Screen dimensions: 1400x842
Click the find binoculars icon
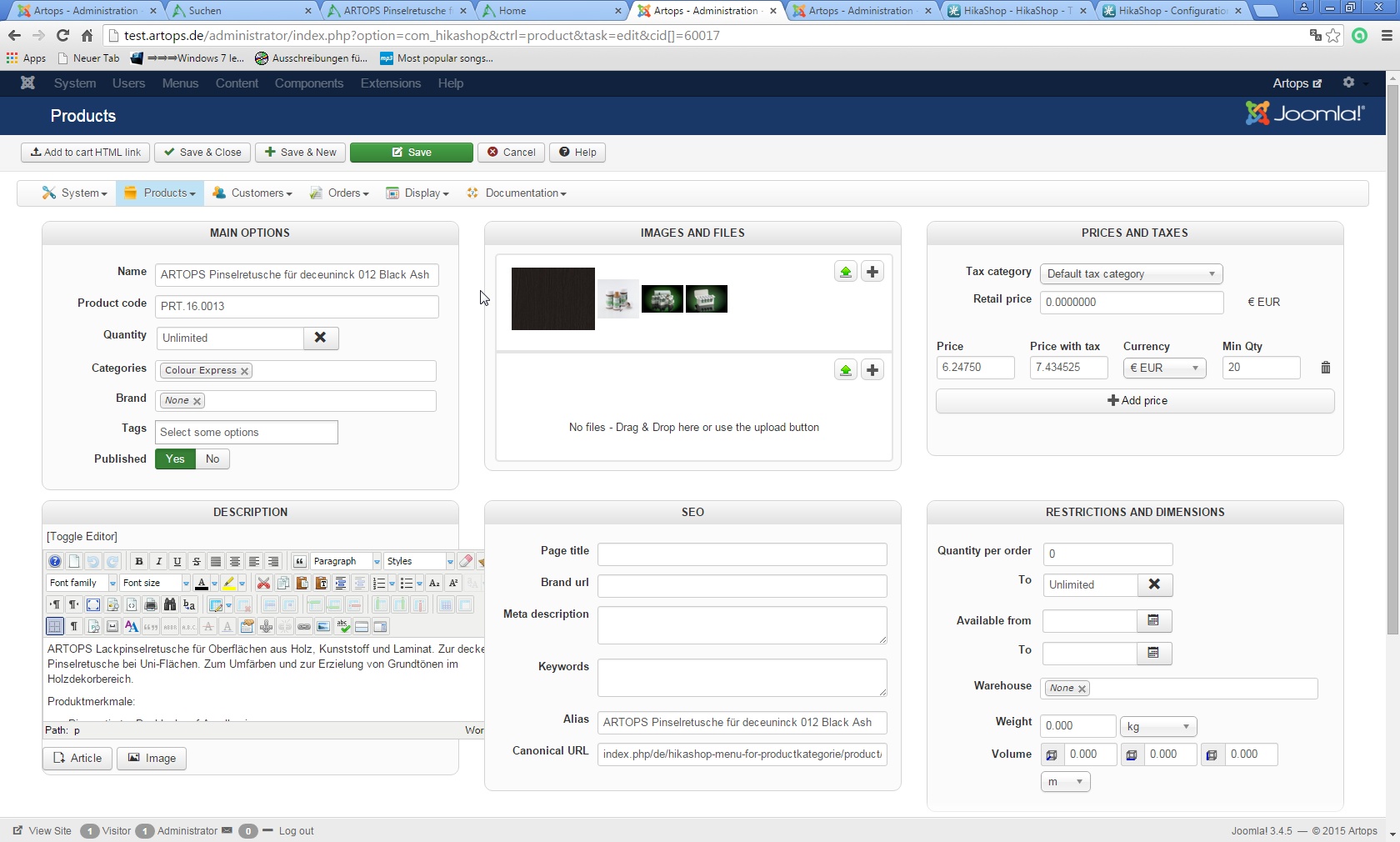pos(170,604)
